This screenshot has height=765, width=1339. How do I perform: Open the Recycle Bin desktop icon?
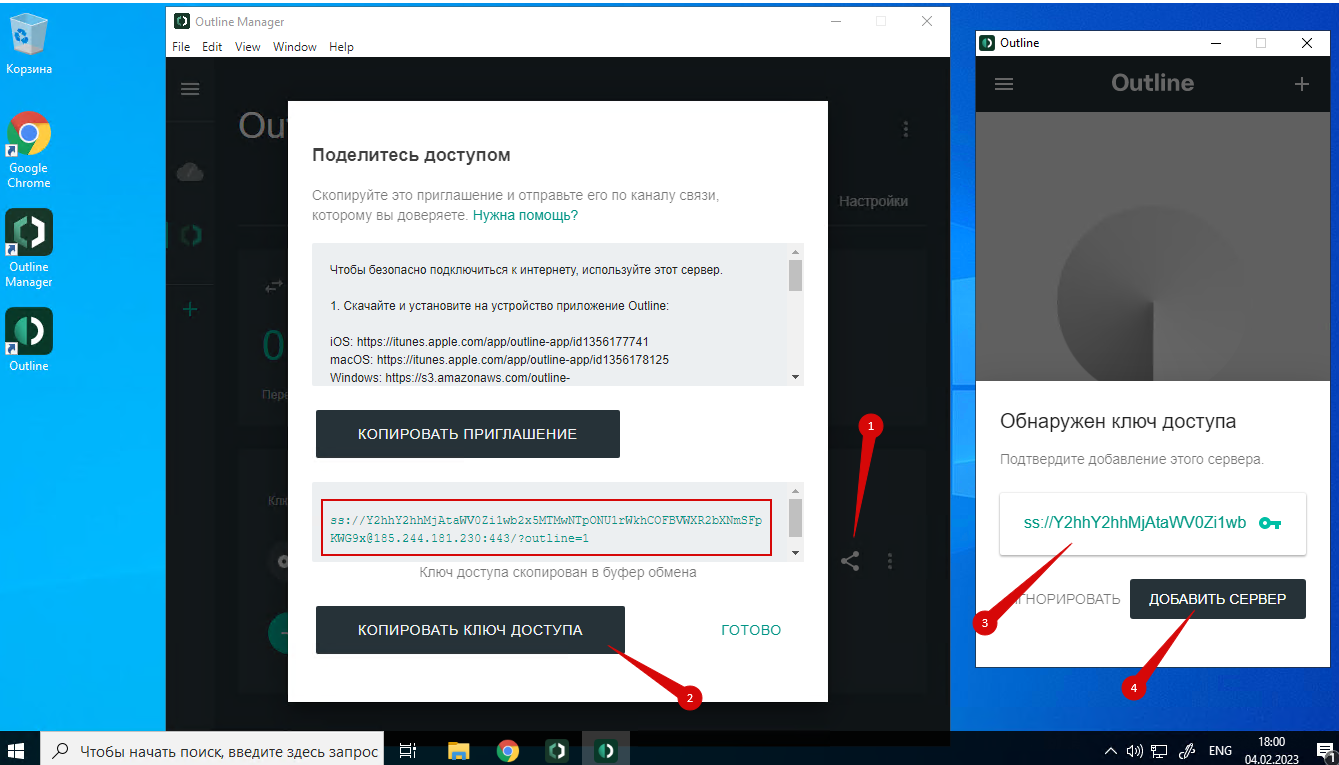pyautogui.click(x=29, y=45)
